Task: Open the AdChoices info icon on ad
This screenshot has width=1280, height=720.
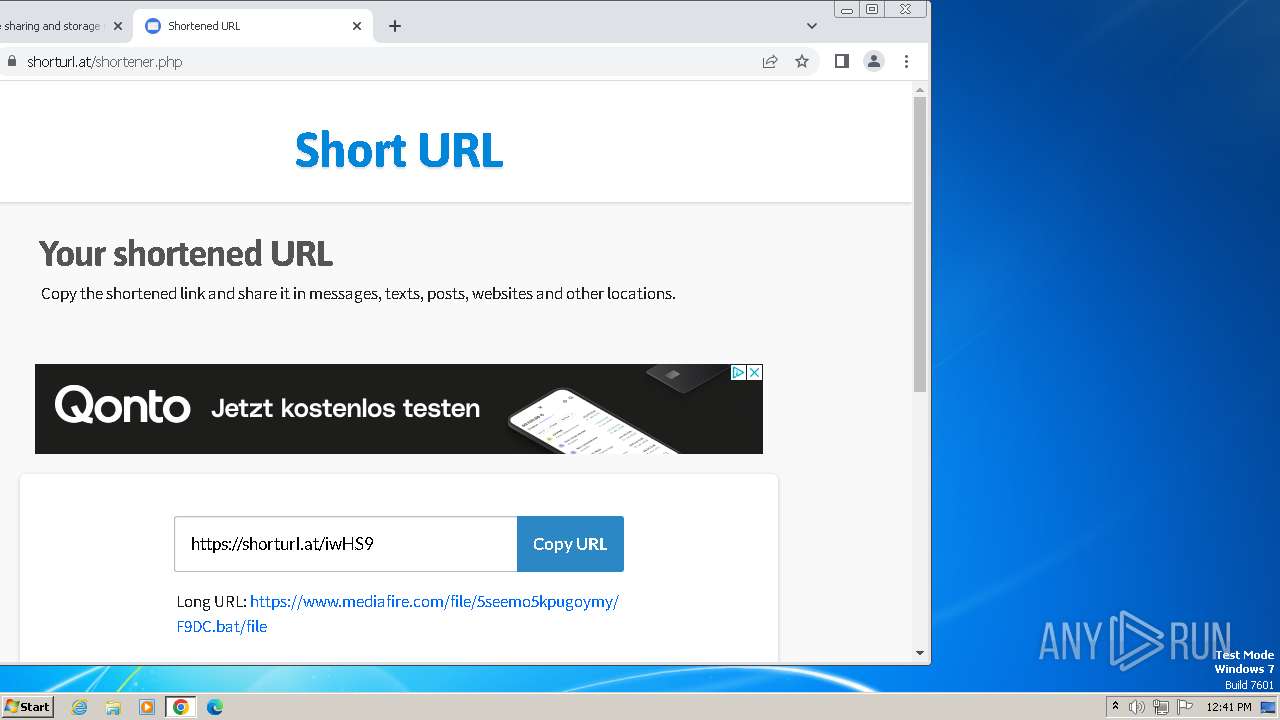Action: tap(738, 372)
